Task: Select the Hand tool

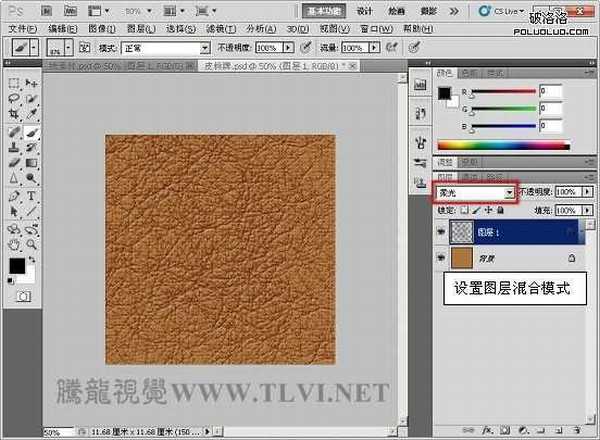Action: [14, 244]
